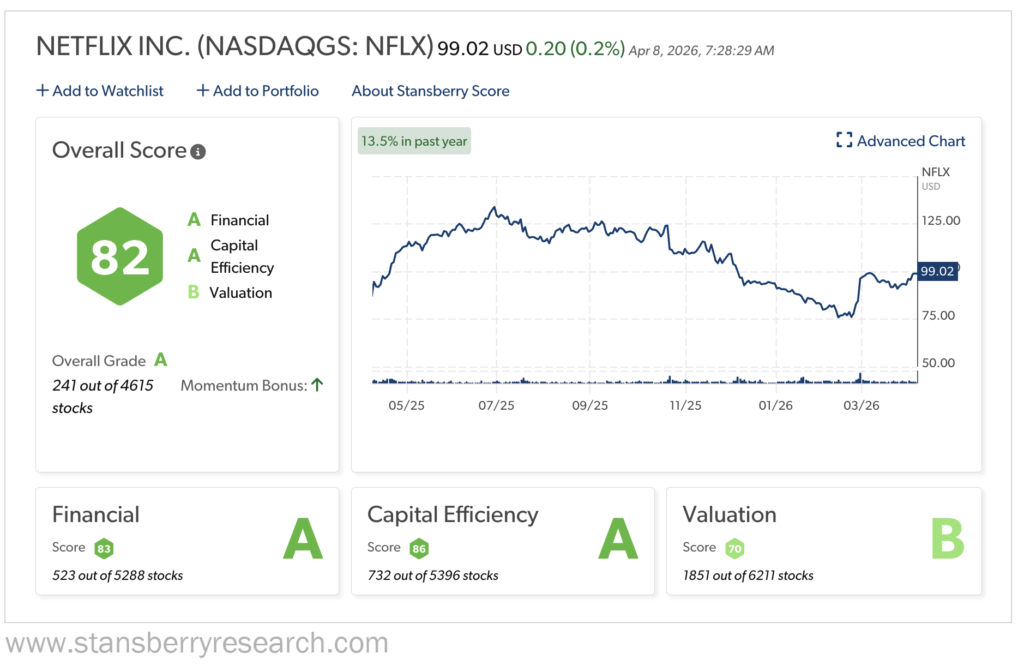The width and height of the screenshot is (1024, 665).
Task: Click the Overall Score info icon
Action: pyautogui.click(x=198, y=152)
